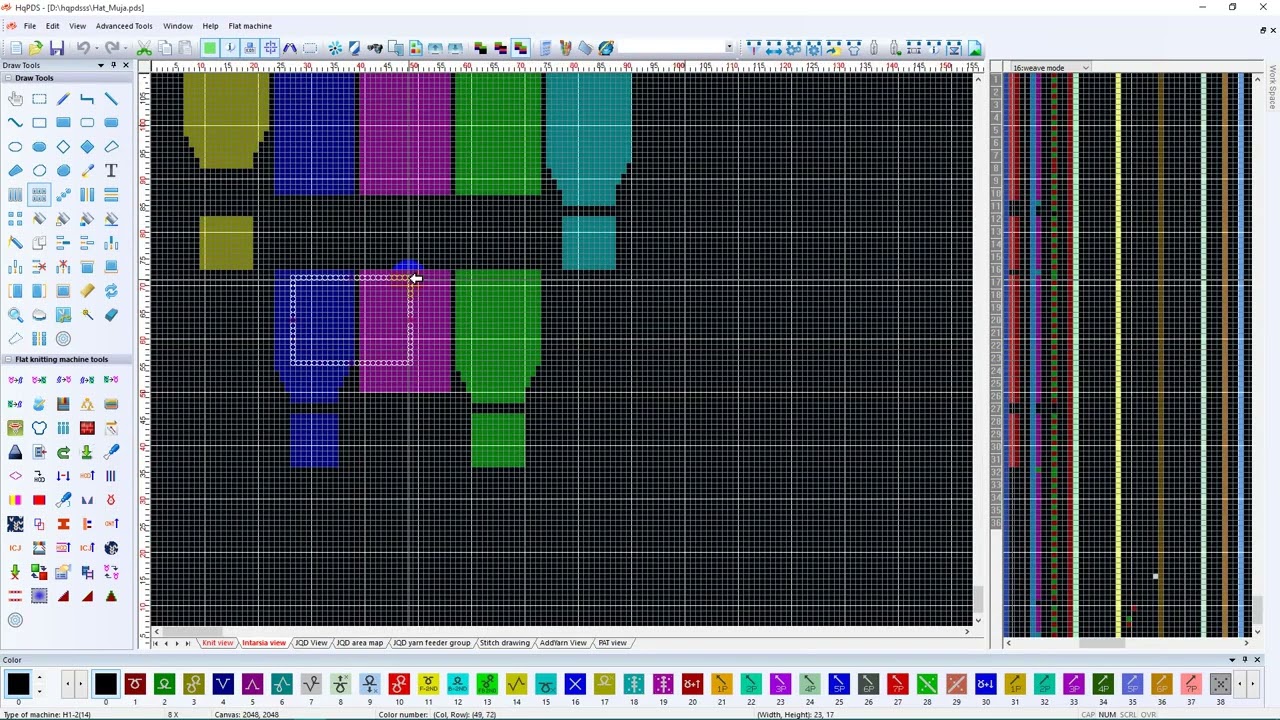Select the magic wand tool
This screenshot has height=720, width=1280.
coord(87,314)
